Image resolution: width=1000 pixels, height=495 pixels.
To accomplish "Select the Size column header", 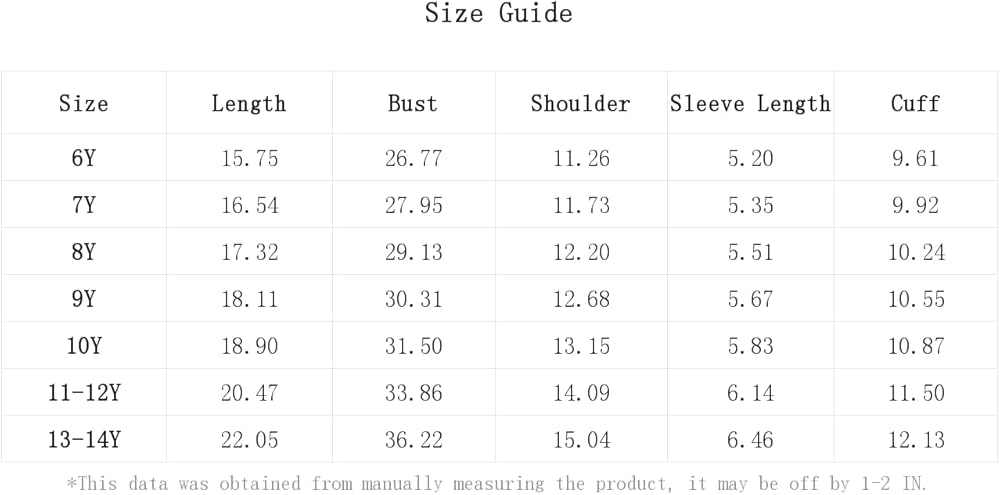I will coord(83,104).
